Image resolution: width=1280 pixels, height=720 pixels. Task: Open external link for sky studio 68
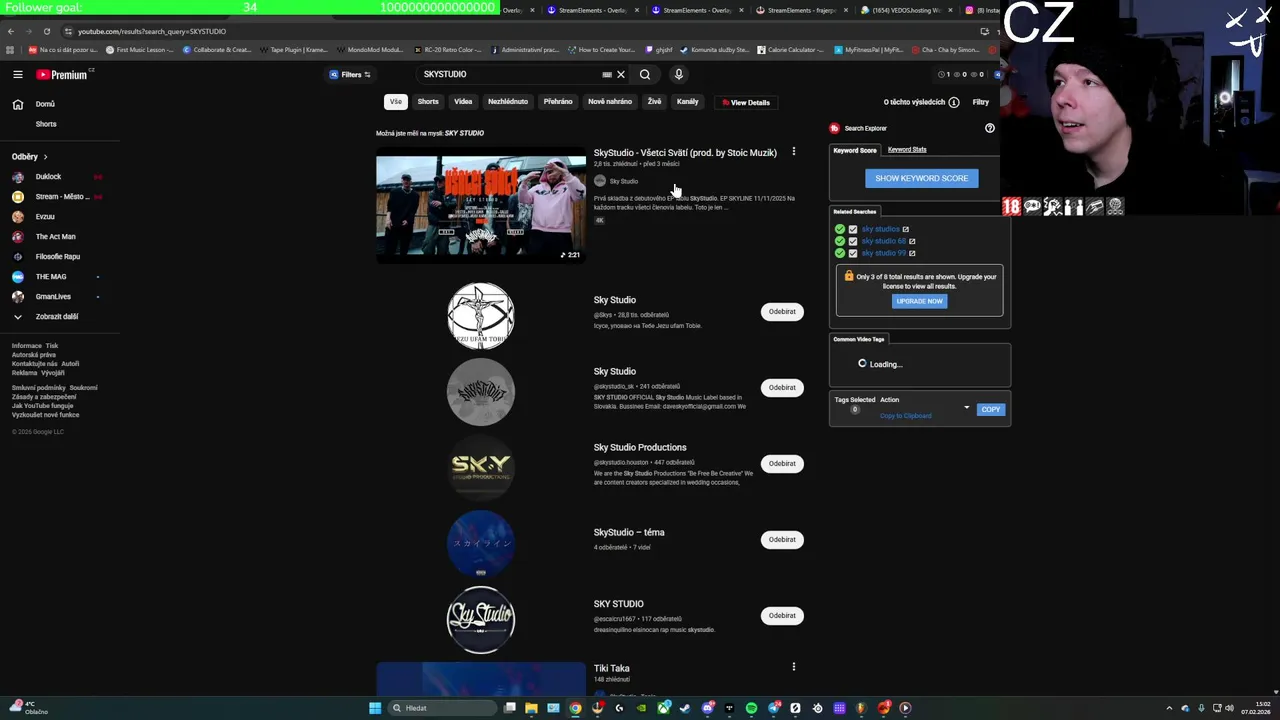tap(912, 241)
